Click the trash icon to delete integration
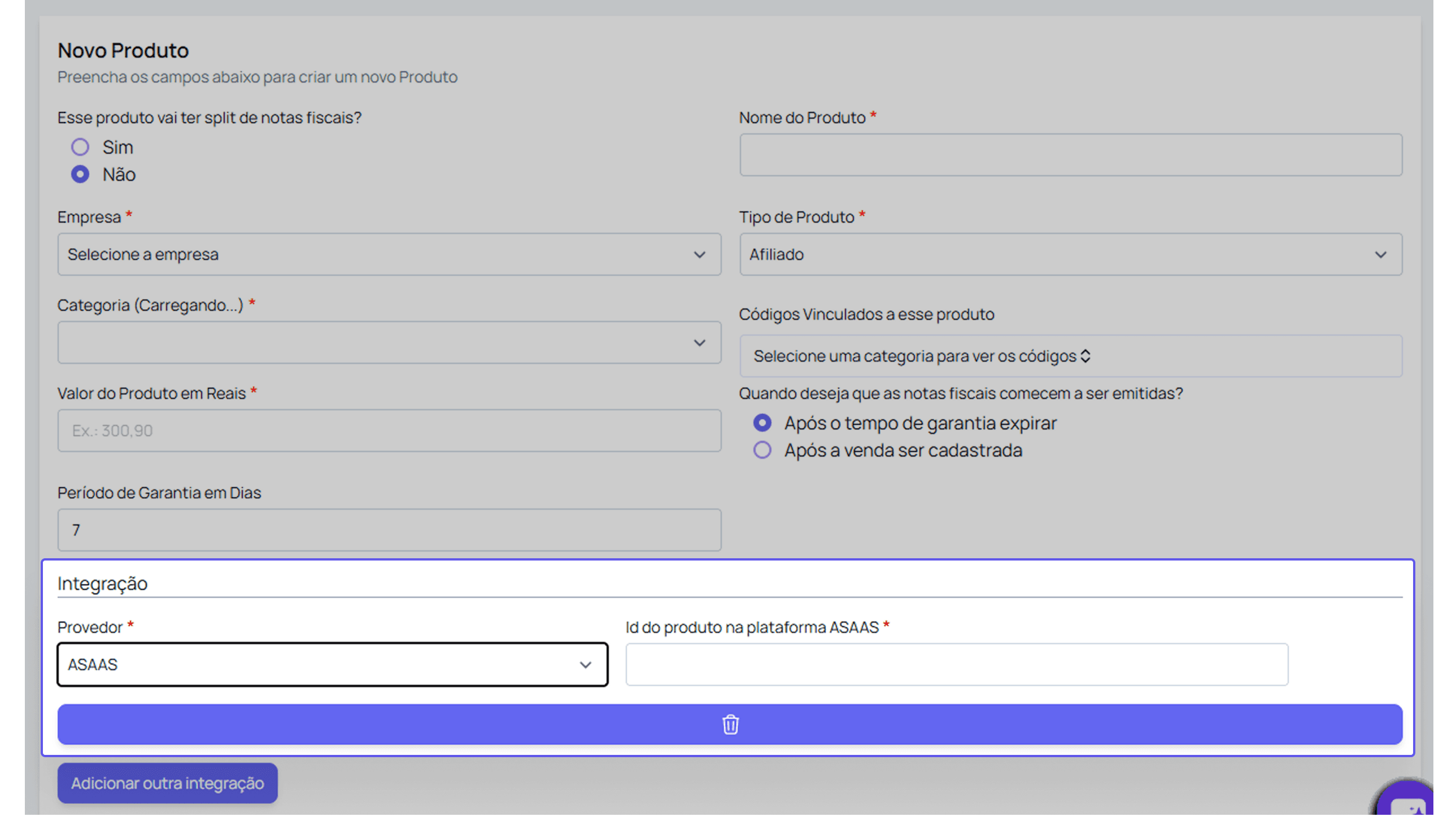The width and height of the screenshot is (1456, 834). pos(730,724)
